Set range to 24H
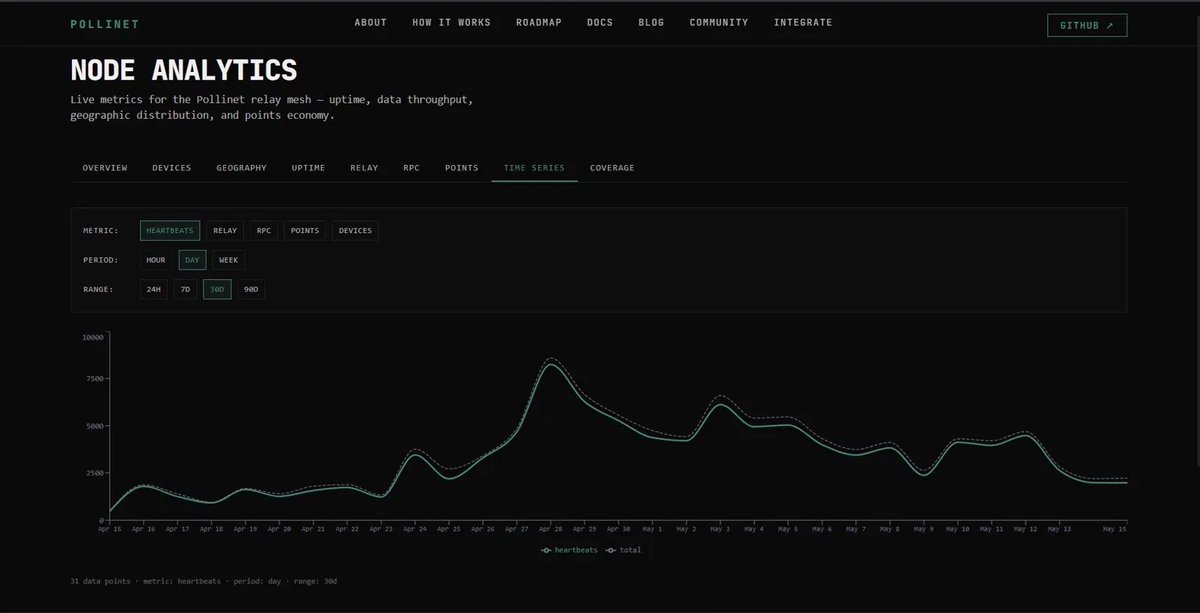The height and width of the screenshot is (613, 1200). [153, 289]
